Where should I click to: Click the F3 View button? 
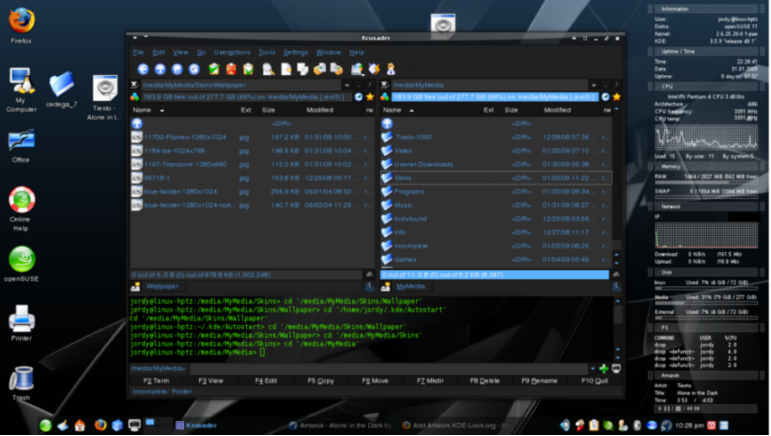(x=211, y=380)
